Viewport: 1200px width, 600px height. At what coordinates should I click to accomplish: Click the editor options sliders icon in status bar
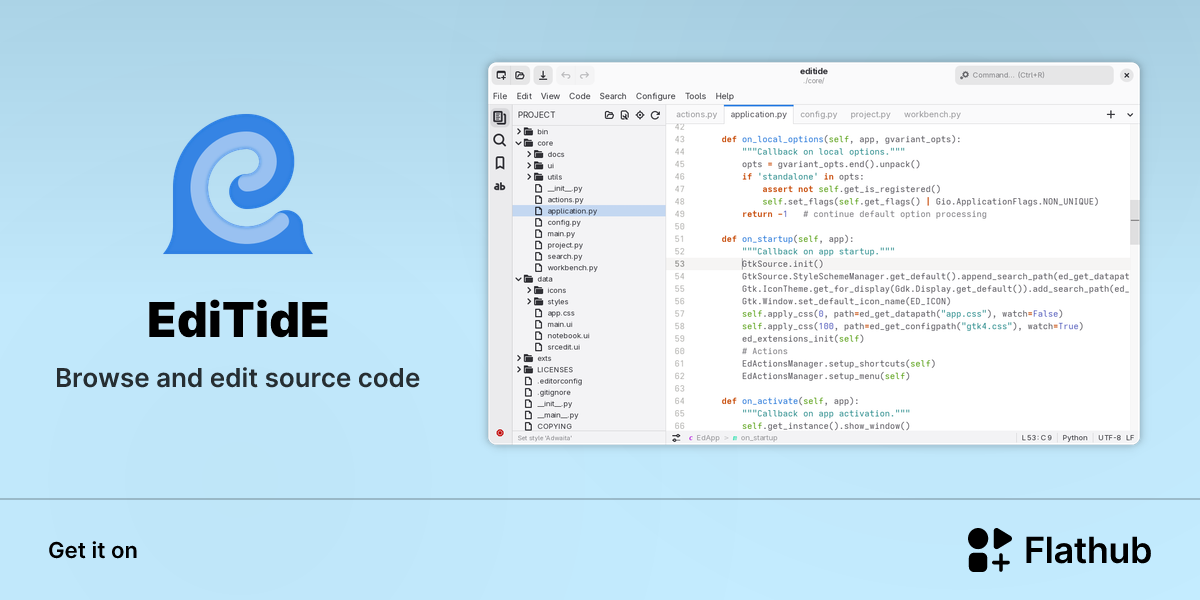click(676, 438)
